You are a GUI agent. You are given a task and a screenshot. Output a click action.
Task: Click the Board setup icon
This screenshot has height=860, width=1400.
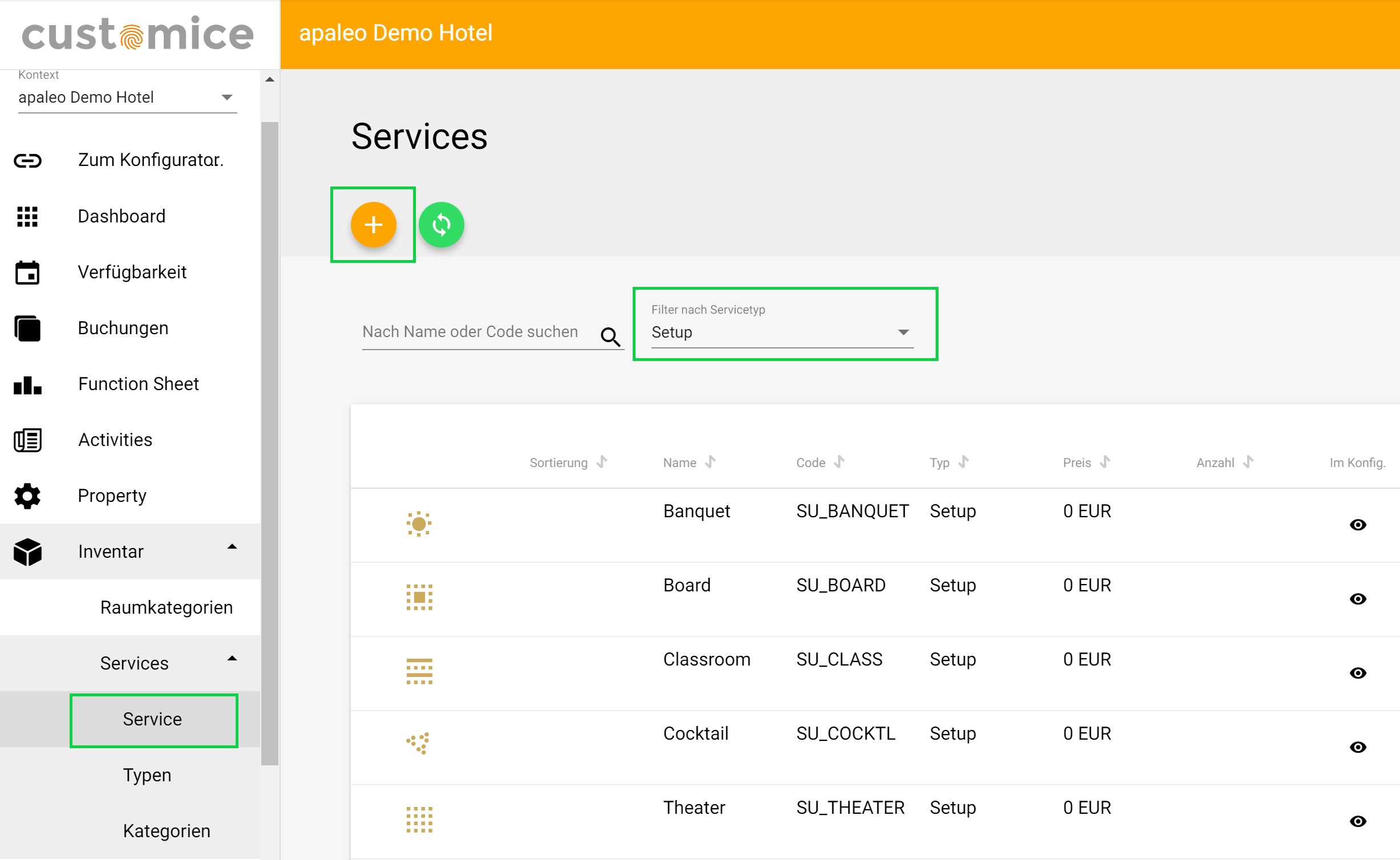419,597
